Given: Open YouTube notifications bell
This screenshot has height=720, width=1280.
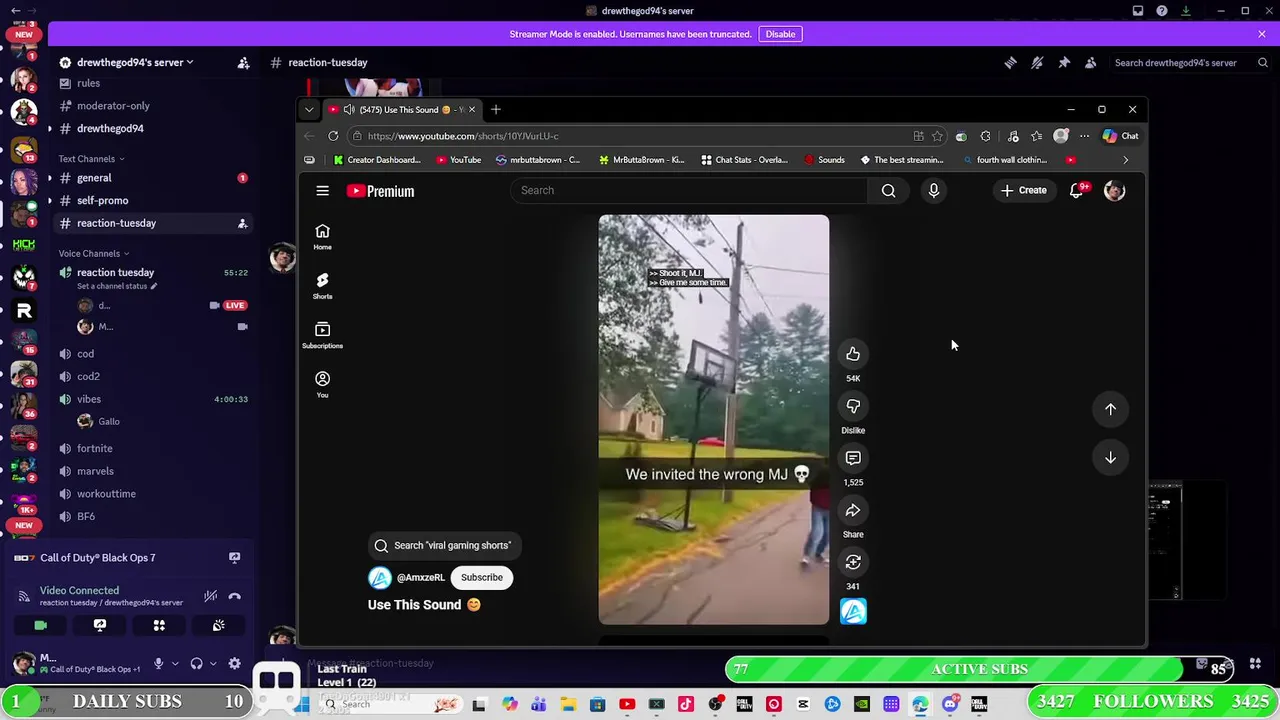Looking at the screenshot, I should tap(1077, 190).
